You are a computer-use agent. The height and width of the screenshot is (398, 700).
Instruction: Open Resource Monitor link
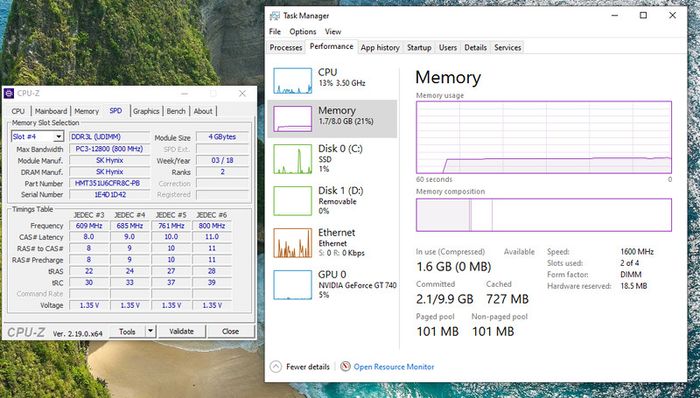pos(394,367)
